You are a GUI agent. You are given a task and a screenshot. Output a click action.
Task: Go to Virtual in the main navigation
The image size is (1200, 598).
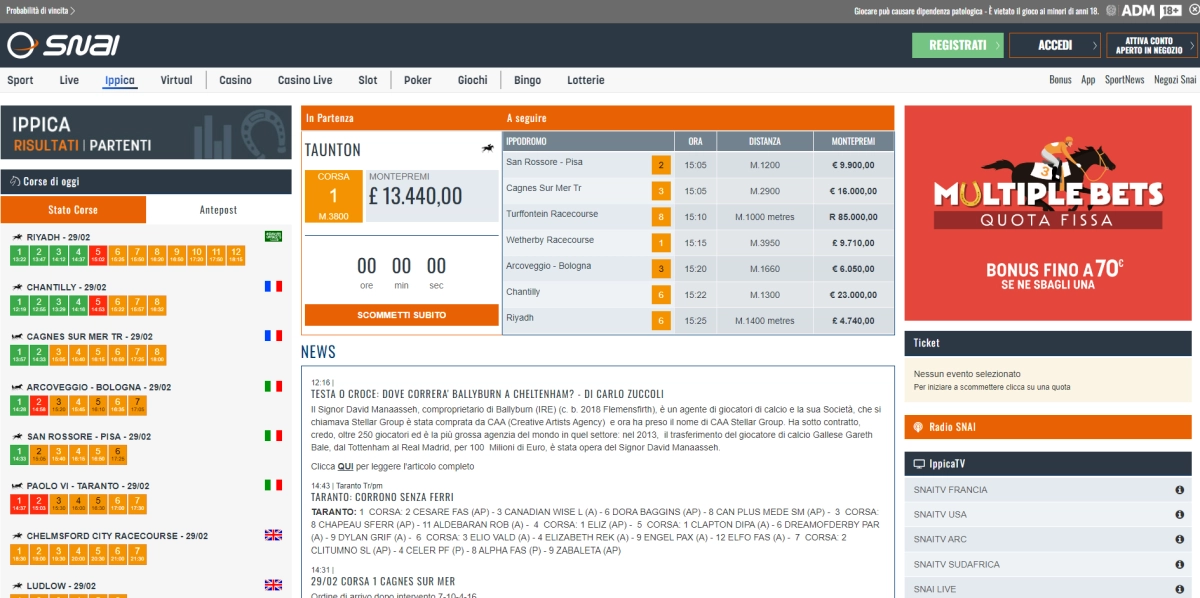(176, 80)
